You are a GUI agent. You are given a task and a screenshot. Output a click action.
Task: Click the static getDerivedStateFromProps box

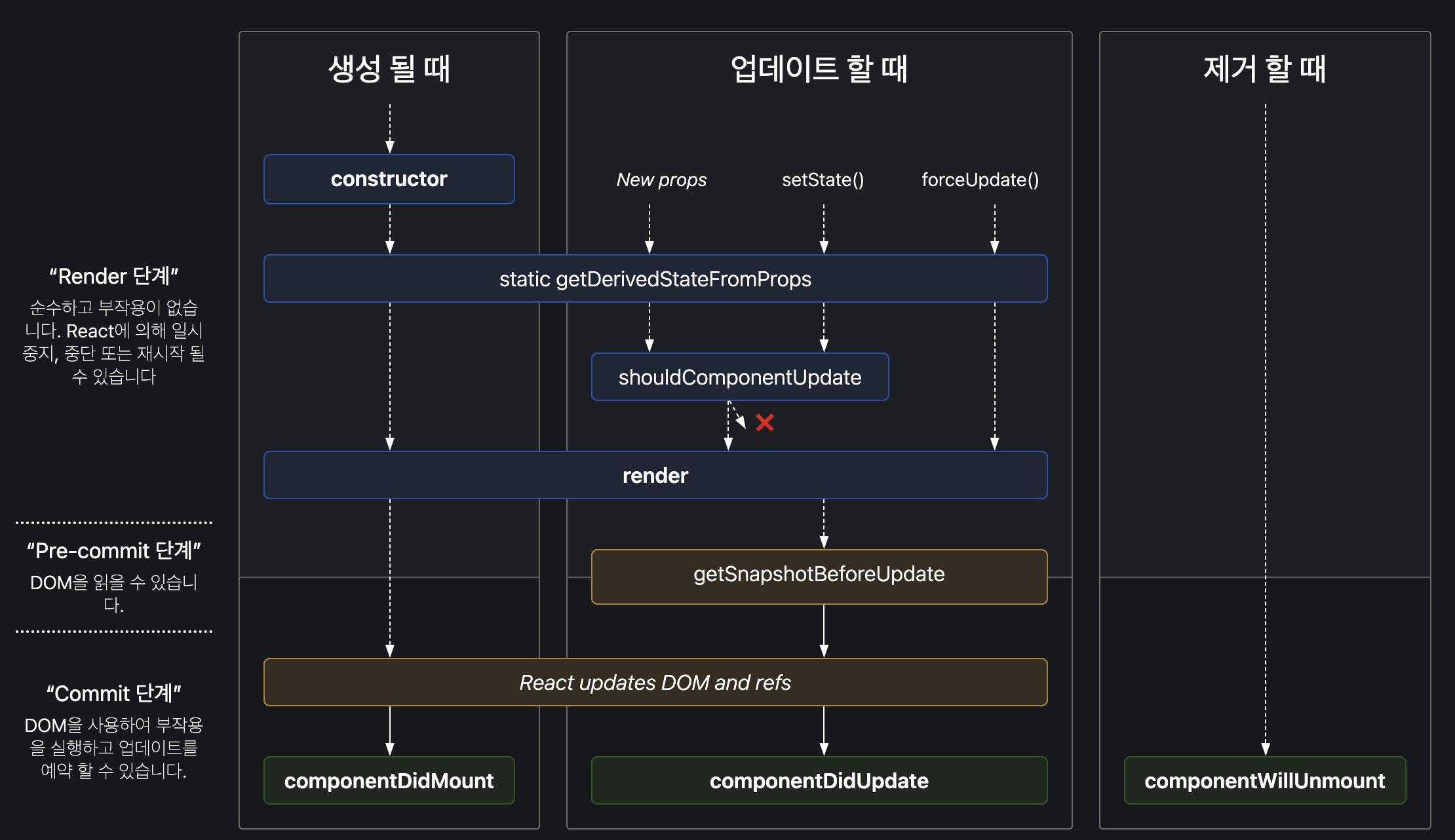(655, 278)
